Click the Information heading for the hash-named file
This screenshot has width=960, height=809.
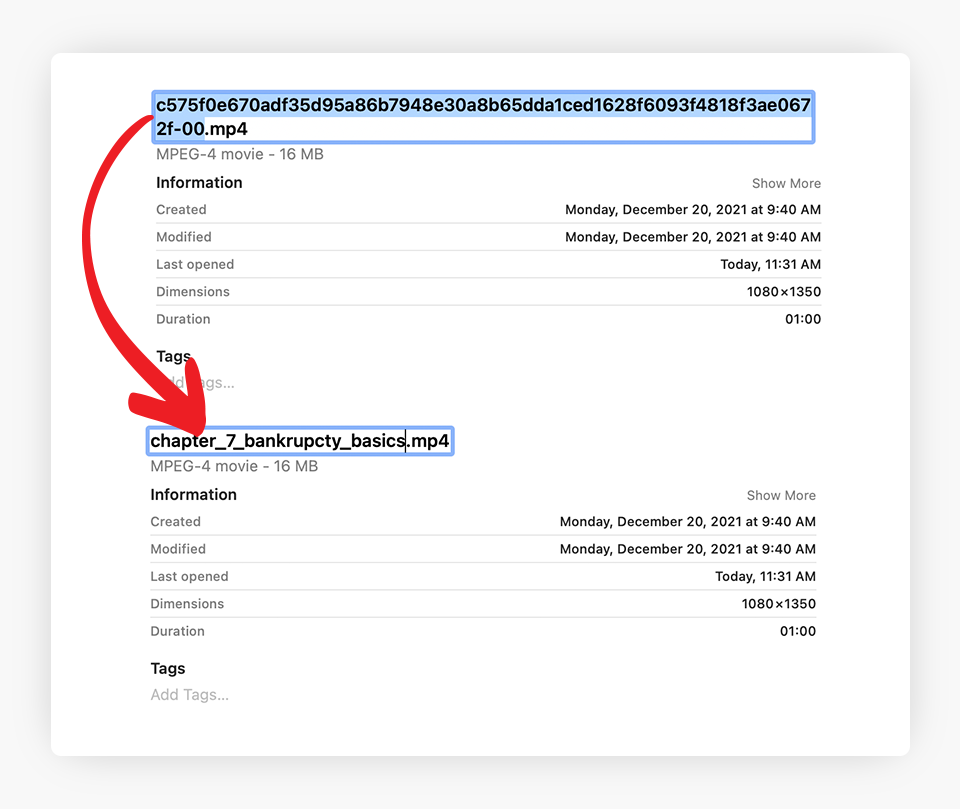pyautogui.click(x=199, y=182)
